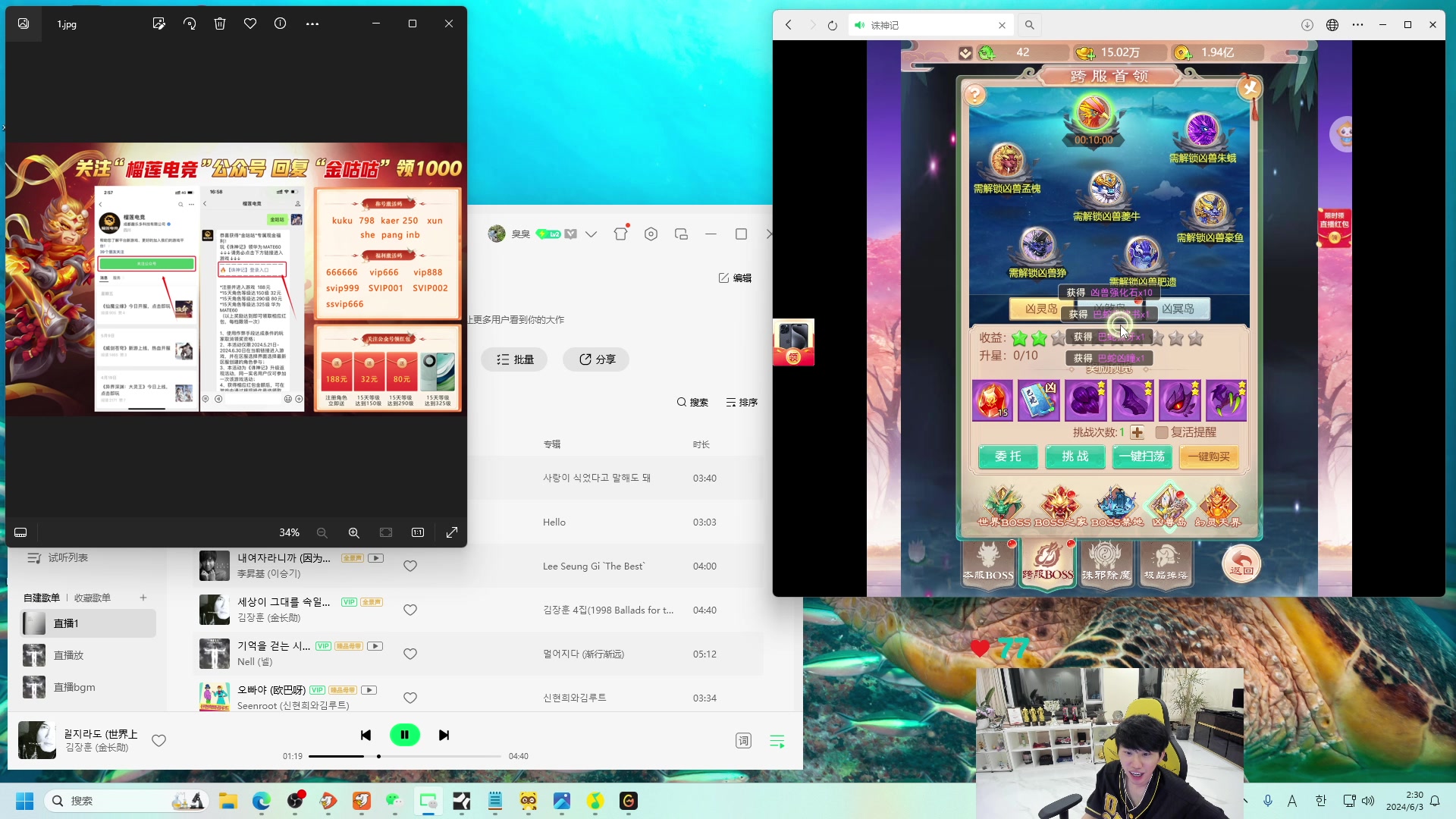
Task: Open the 诛邪除魔 bottom tab
Action: coord(1106,562)
